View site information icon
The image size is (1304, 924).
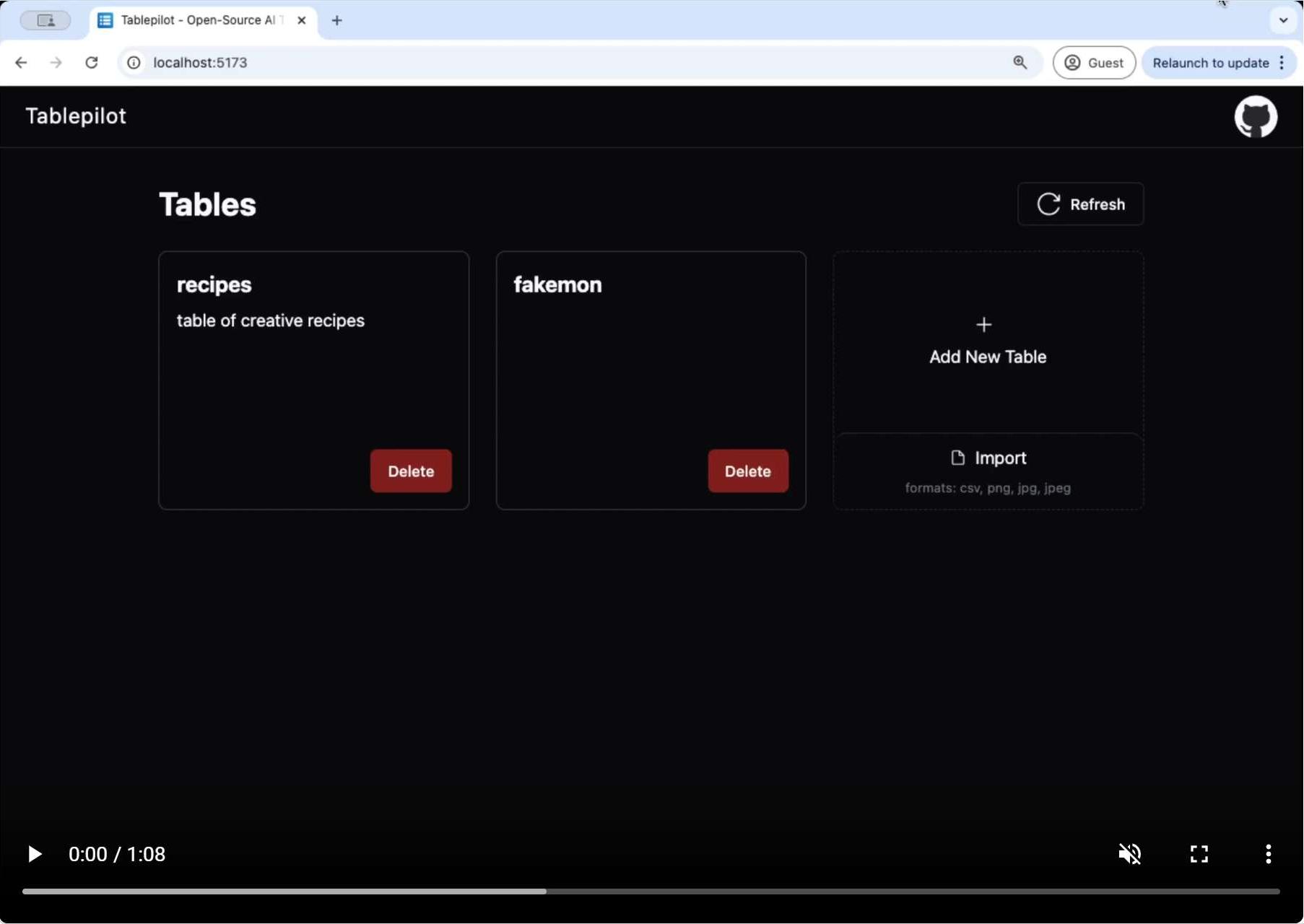(134, 63)
